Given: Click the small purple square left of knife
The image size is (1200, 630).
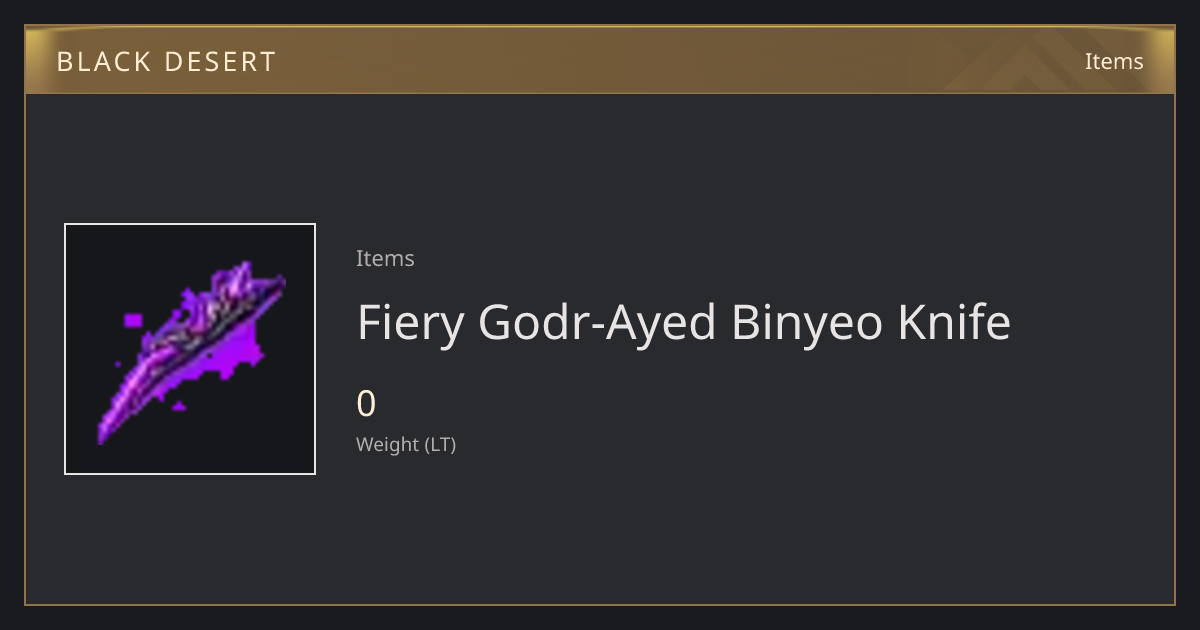Looking at the screenshot, I should 133,320.
